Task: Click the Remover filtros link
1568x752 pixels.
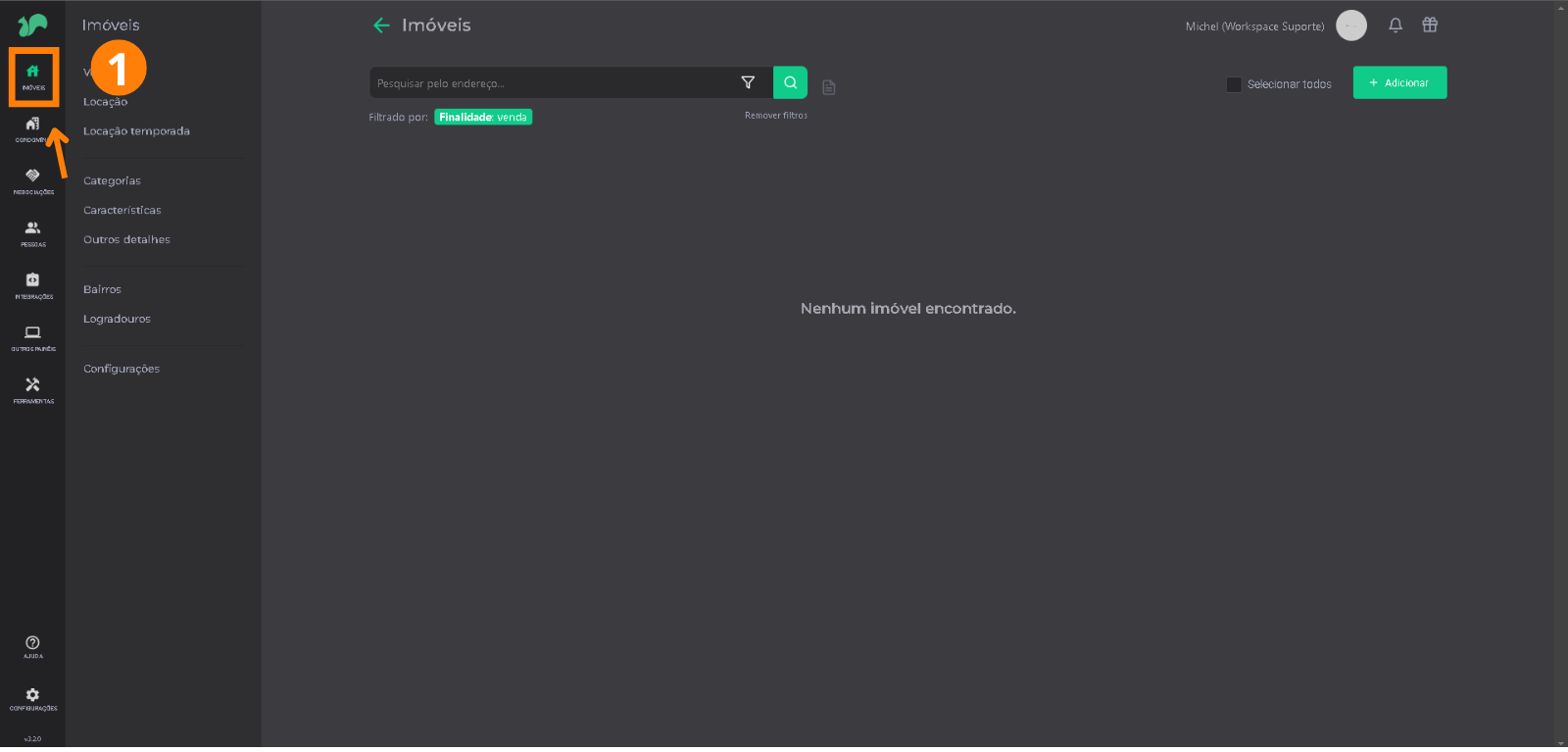Action: coord(776,116)
